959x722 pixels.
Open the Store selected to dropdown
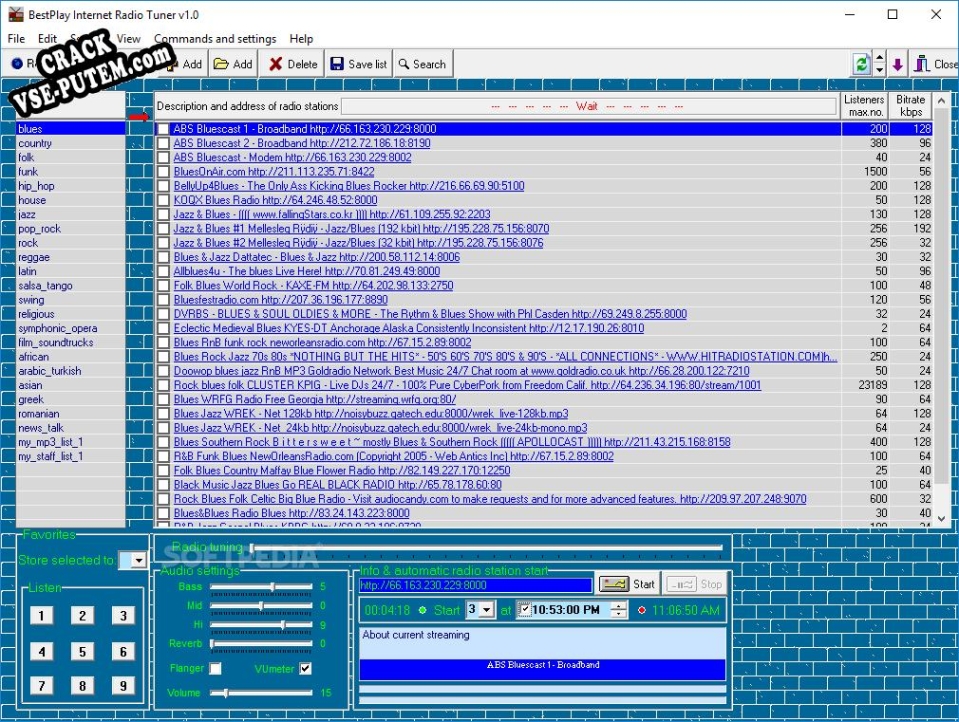click(x=136, y=561)
